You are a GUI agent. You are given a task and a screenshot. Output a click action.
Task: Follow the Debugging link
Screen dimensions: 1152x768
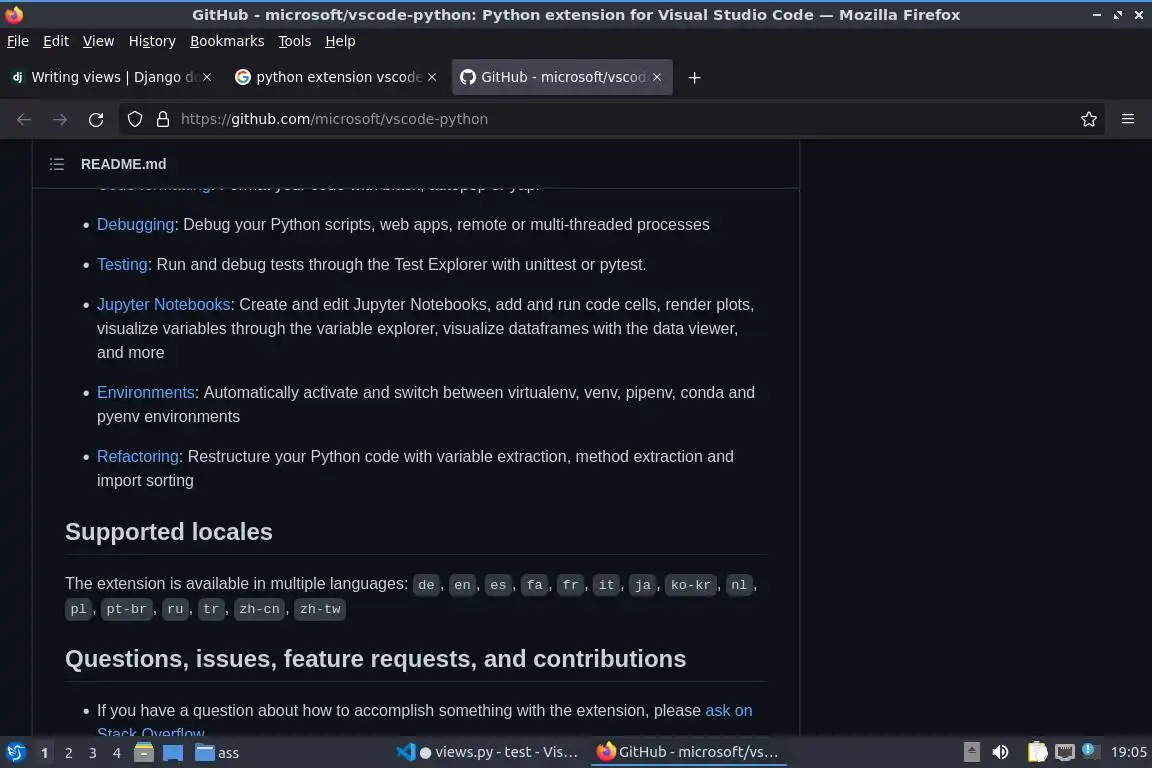[x=135, y=224]
